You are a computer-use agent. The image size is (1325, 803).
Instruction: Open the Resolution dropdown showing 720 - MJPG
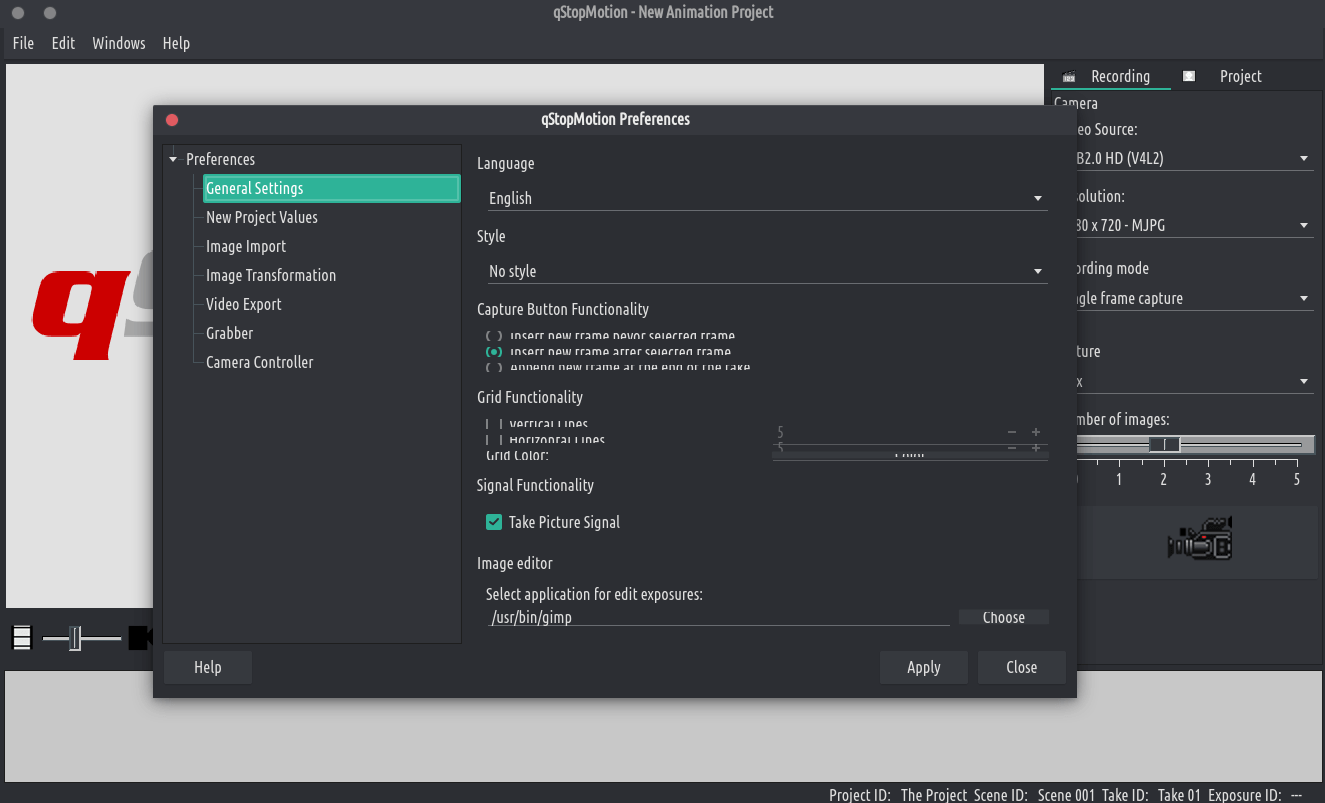(1195, 225)
